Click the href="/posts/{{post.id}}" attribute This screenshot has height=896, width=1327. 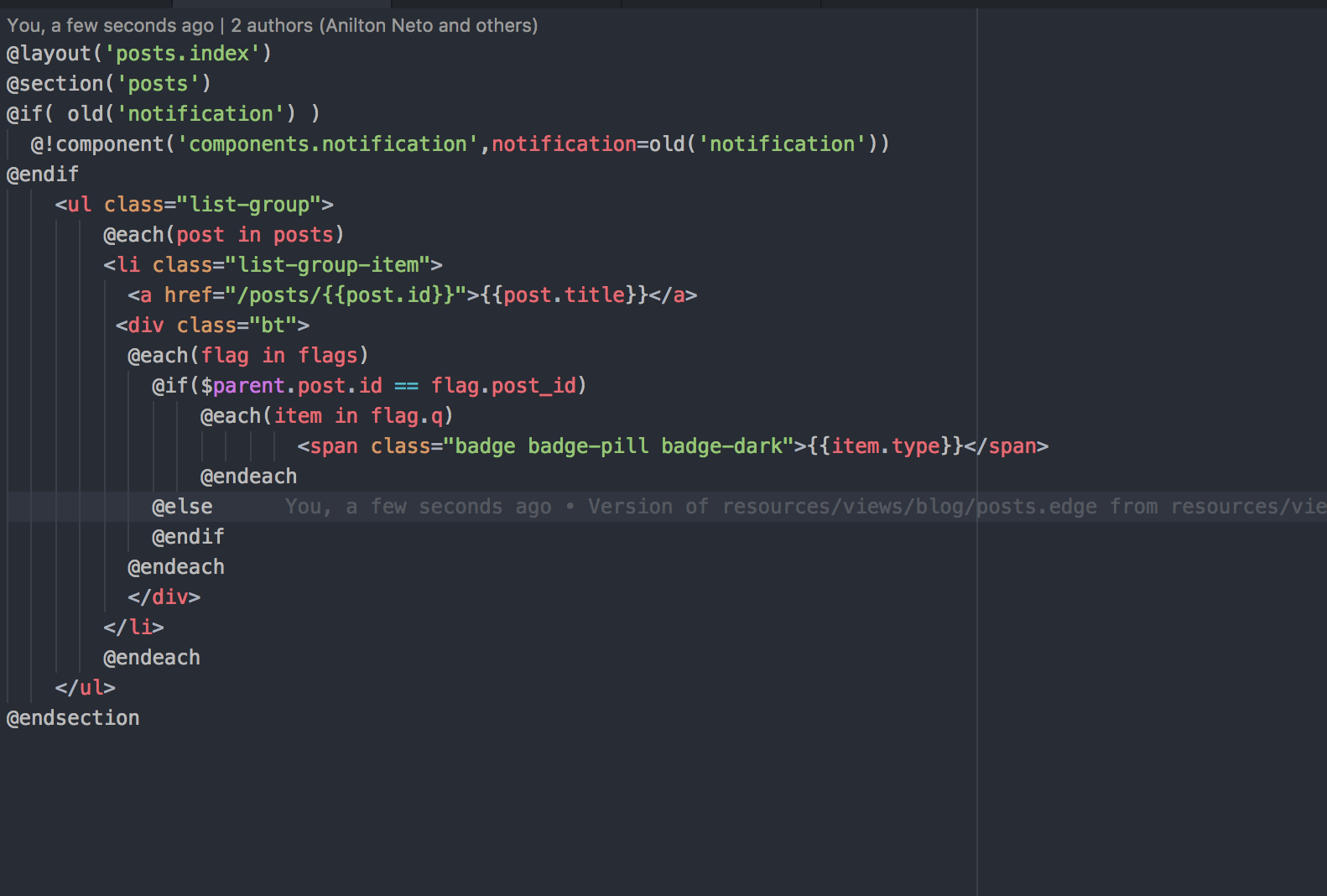[x=315, y=295]
